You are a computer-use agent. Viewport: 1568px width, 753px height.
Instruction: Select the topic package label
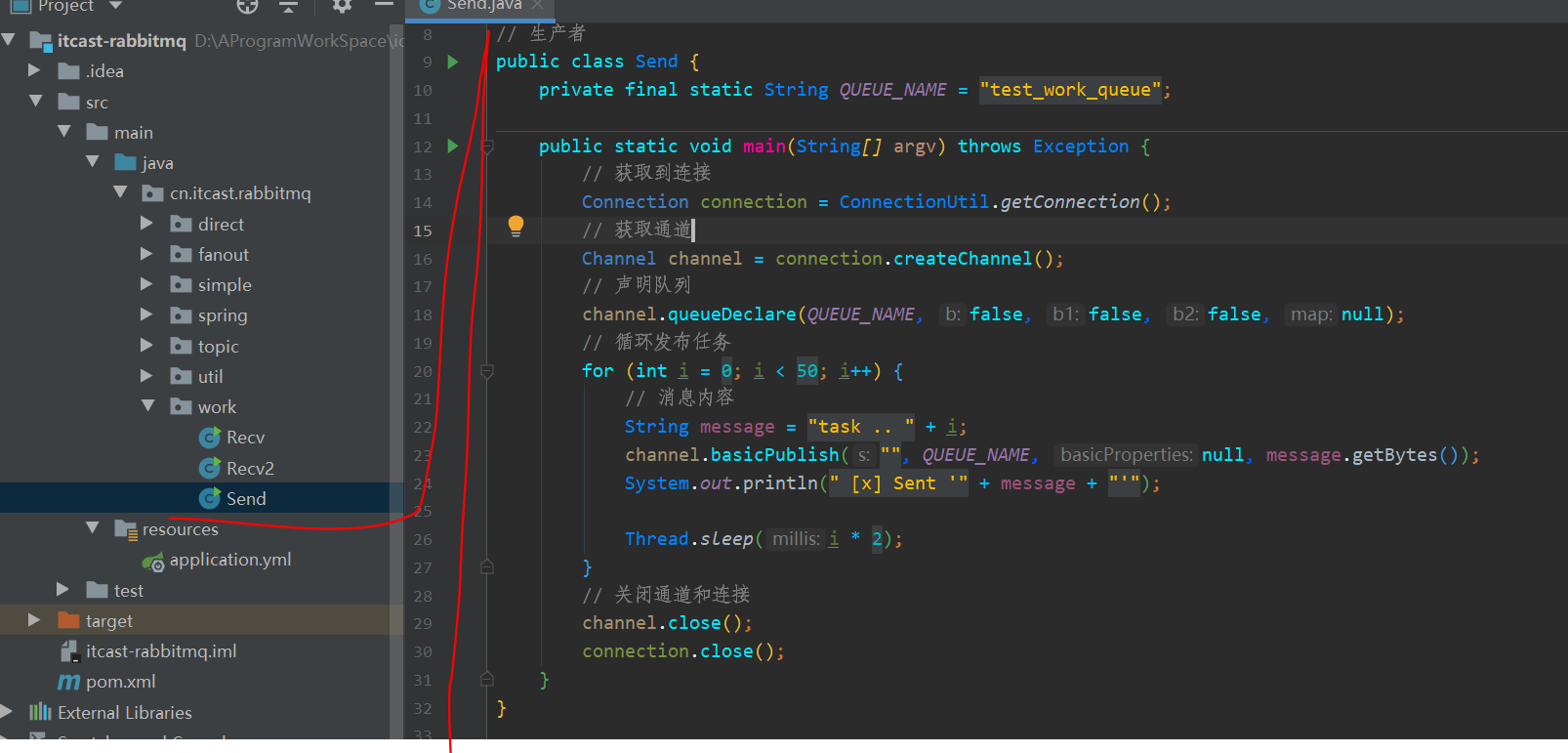219,347
